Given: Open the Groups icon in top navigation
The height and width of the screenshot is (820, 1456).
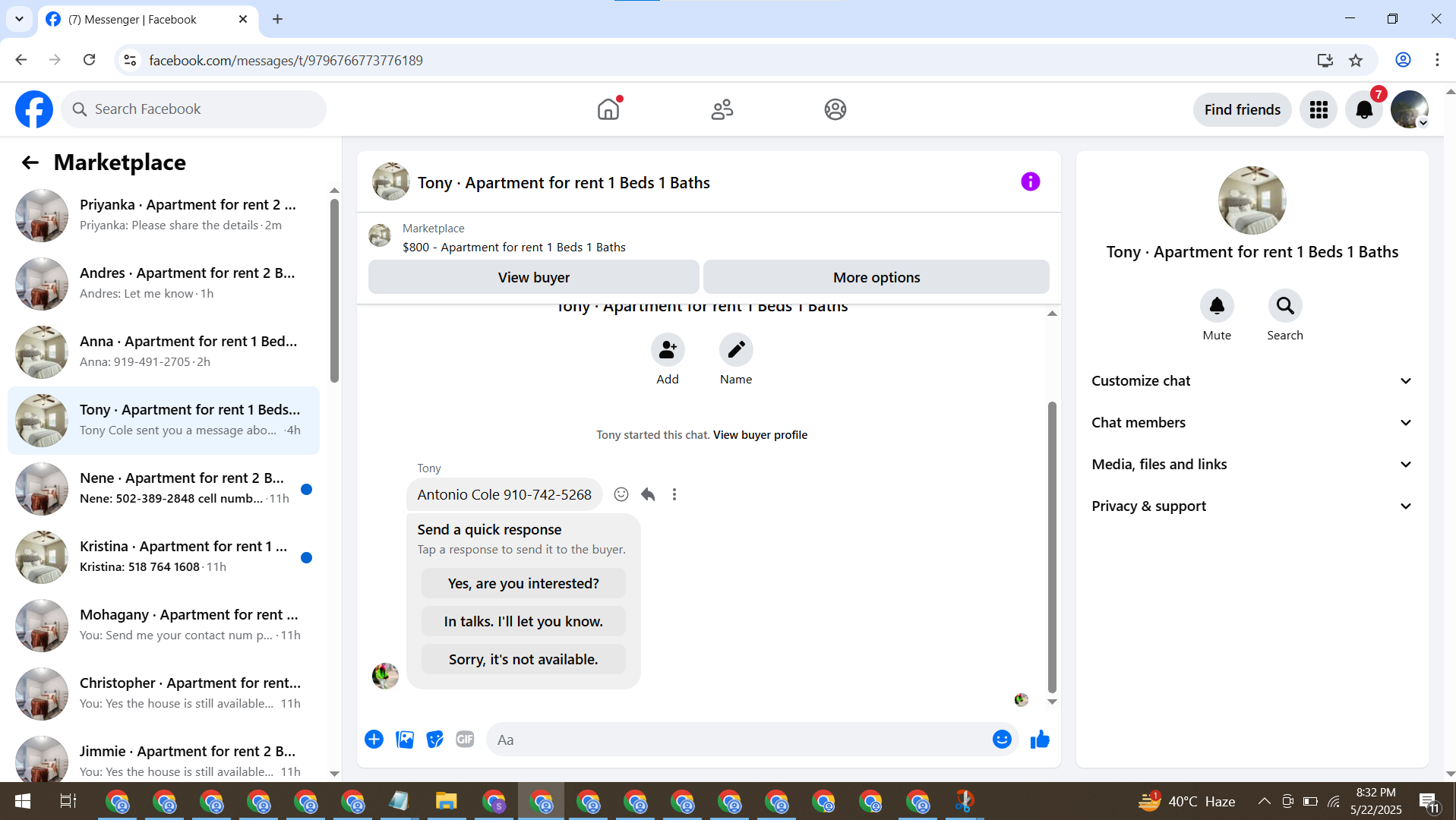Looking at the screenshot, I should pyautogui.click(x=835, y=109).
